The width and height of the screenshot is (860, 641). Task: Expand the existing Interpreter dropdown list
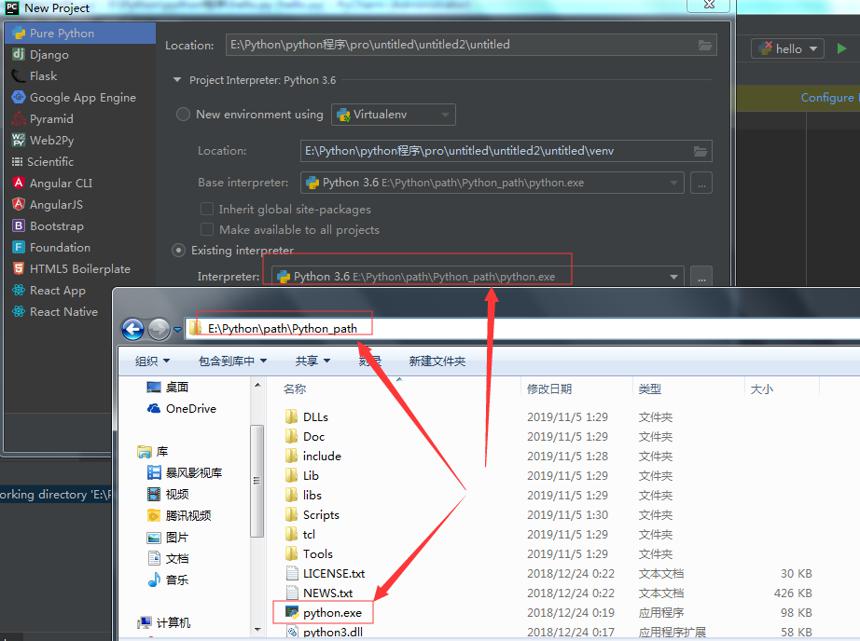[674, 277]
